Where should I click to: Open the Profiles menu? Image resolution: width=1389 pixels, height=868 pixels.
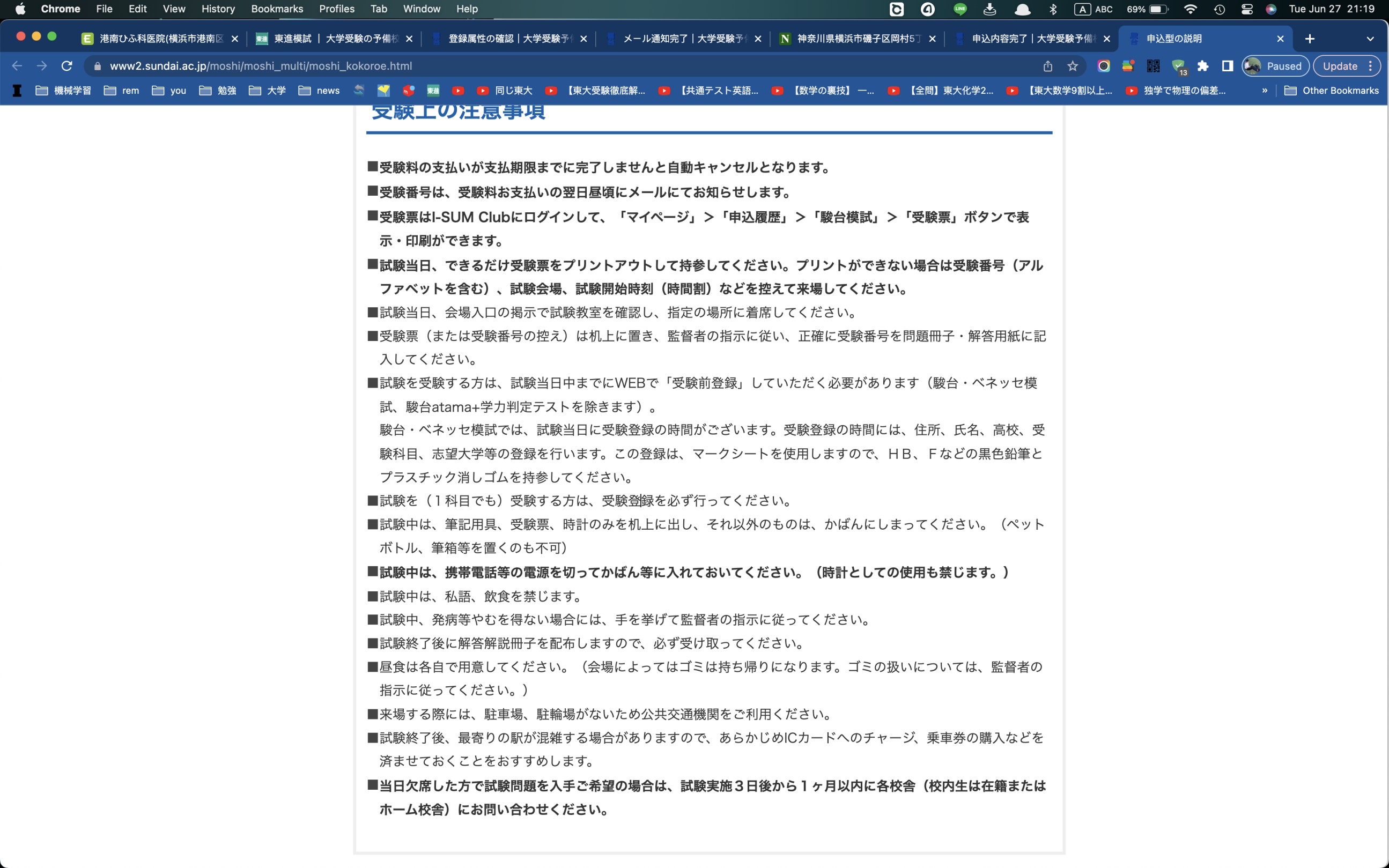coord(336,9)
